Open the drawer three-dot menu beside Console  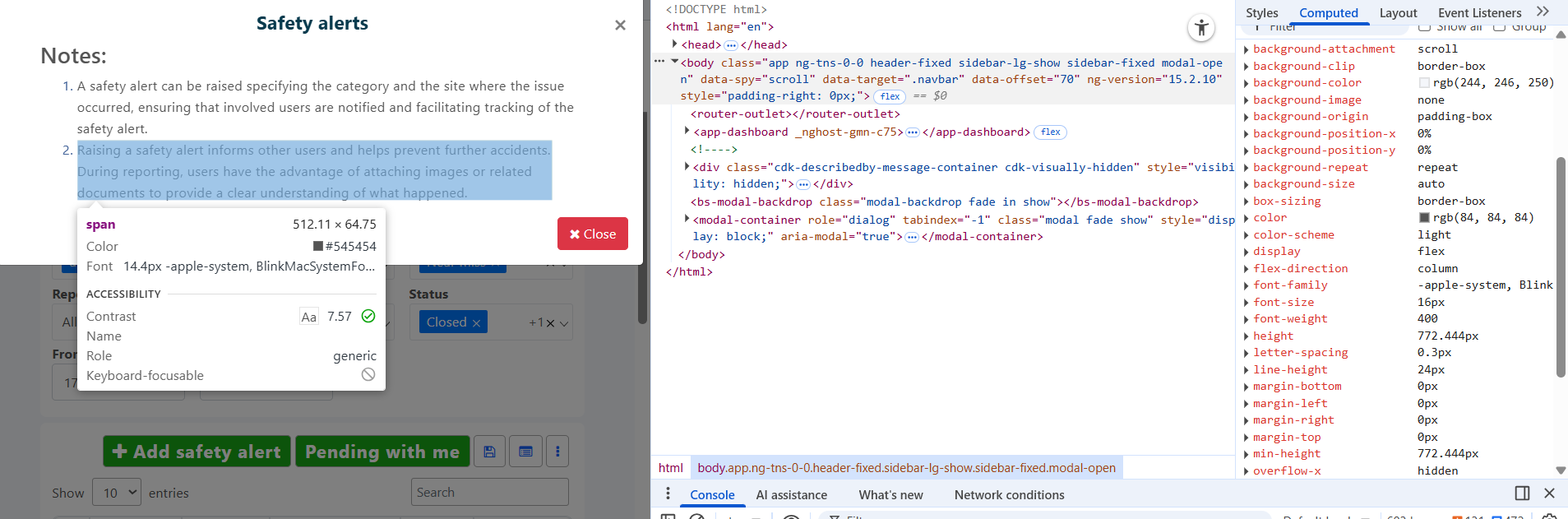point(668,494)
